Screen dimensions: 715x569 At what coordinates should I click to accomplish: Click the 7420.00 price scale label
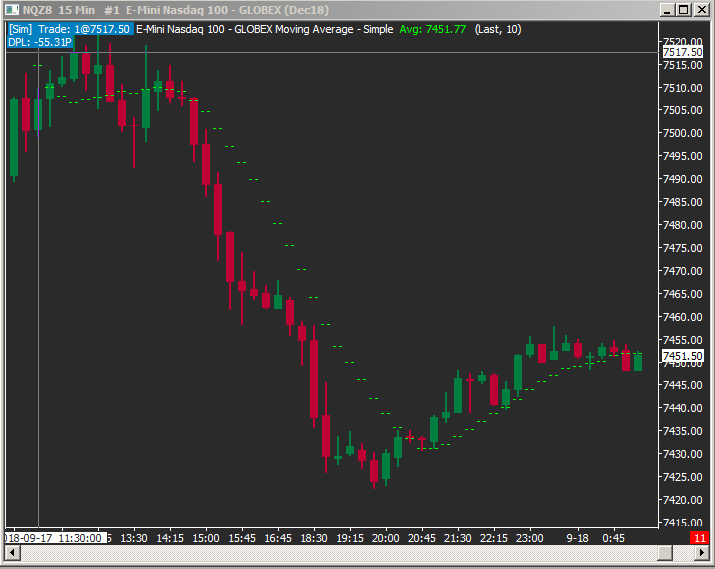682,500
